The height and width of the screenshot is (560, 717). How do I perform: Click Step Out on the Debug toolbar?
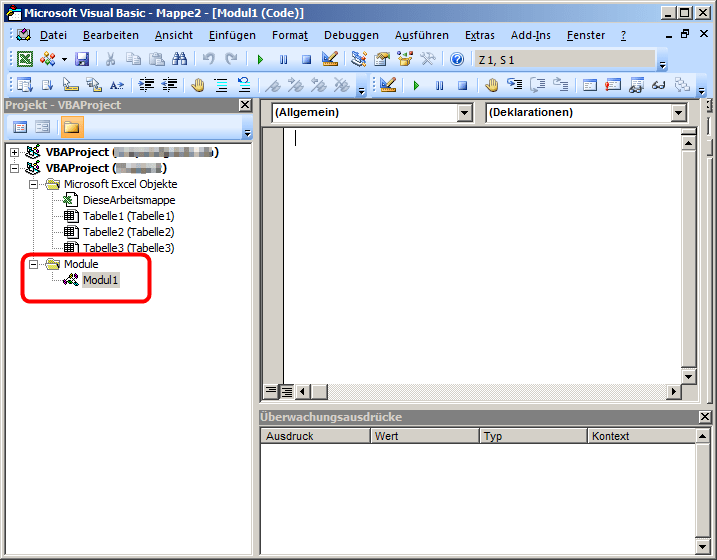(x=561, y=85)
